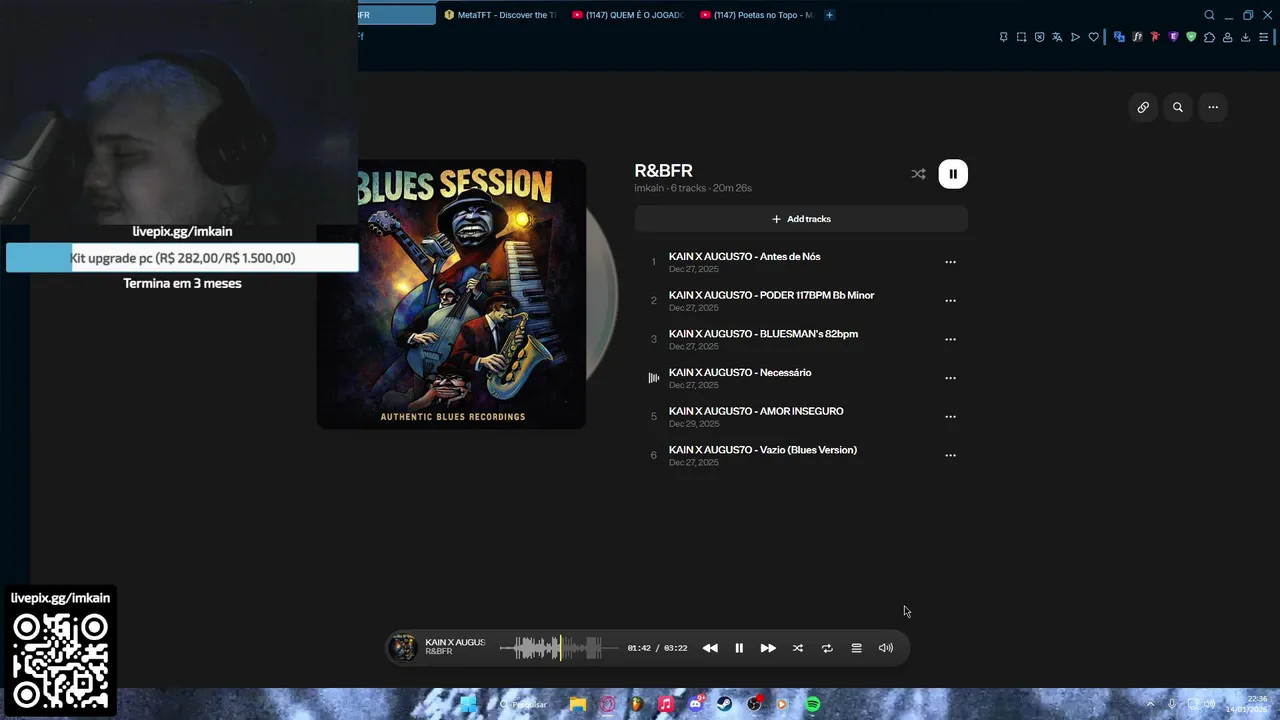The image size is (1280, 720).
Task: Open options for track BLUESMAN's 82bpm
Action: coord(950,339)
